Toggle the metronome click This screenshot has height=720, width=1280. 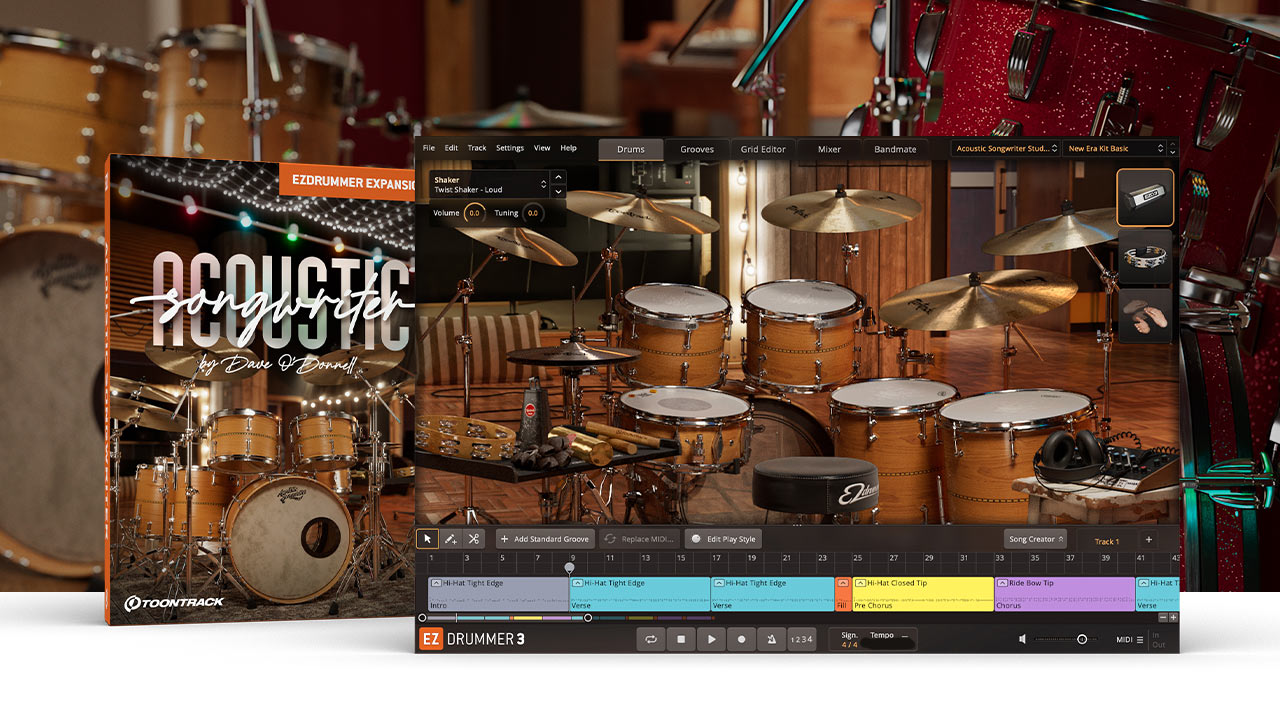click(772, 639)
